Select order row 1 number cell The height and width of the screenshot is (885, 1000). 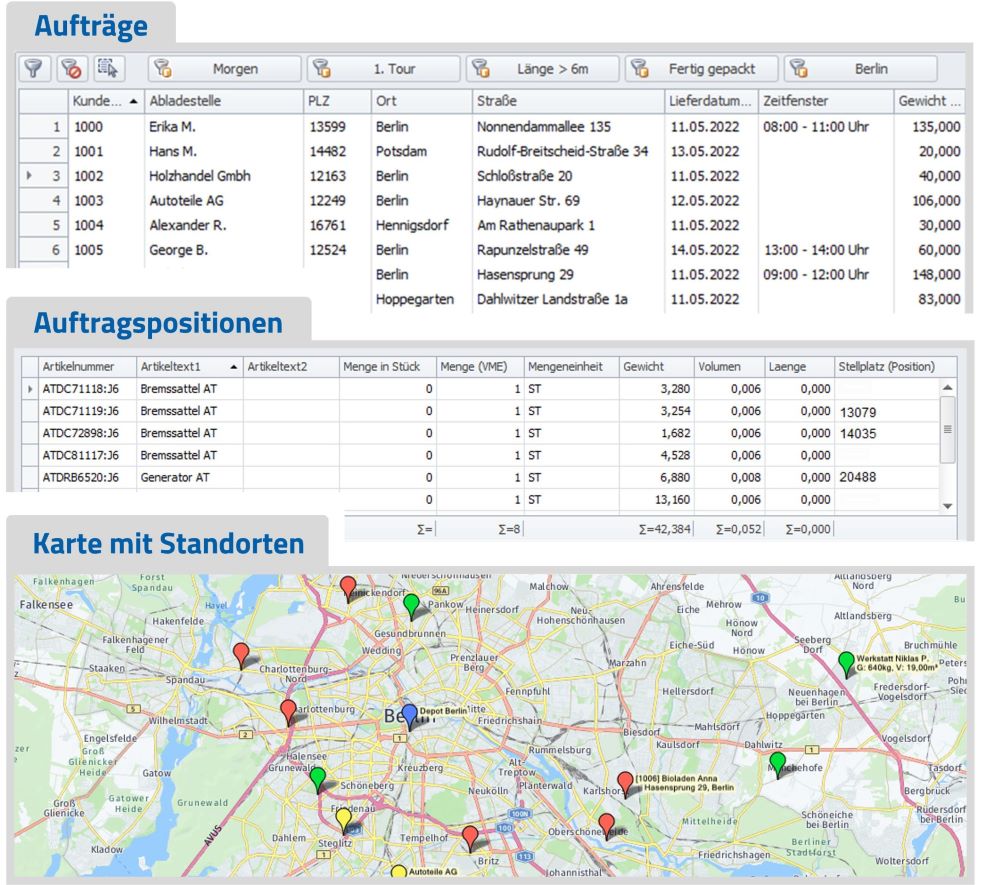point(43,127)
